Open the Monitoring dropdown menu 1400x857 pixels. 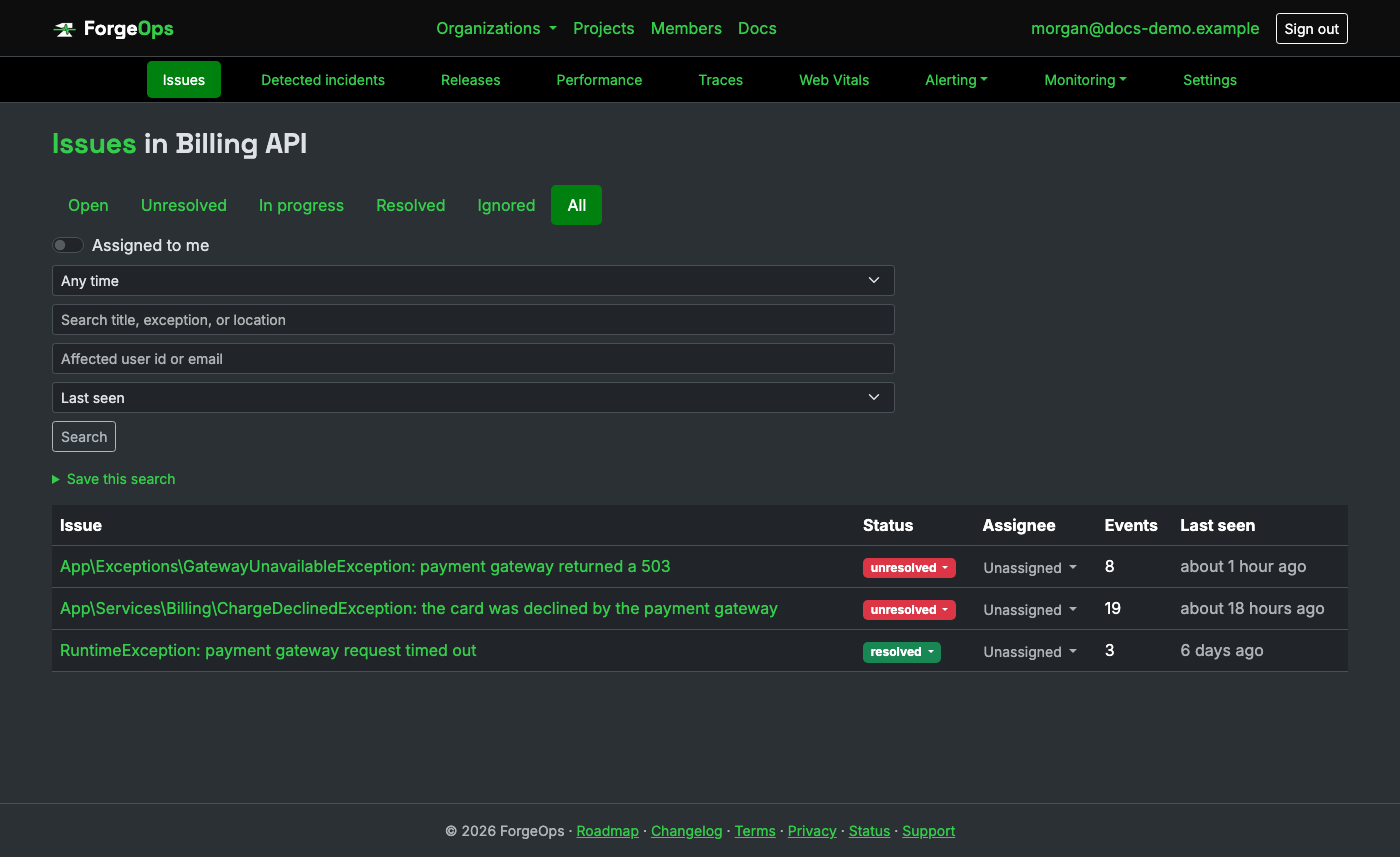[1085, 80]
